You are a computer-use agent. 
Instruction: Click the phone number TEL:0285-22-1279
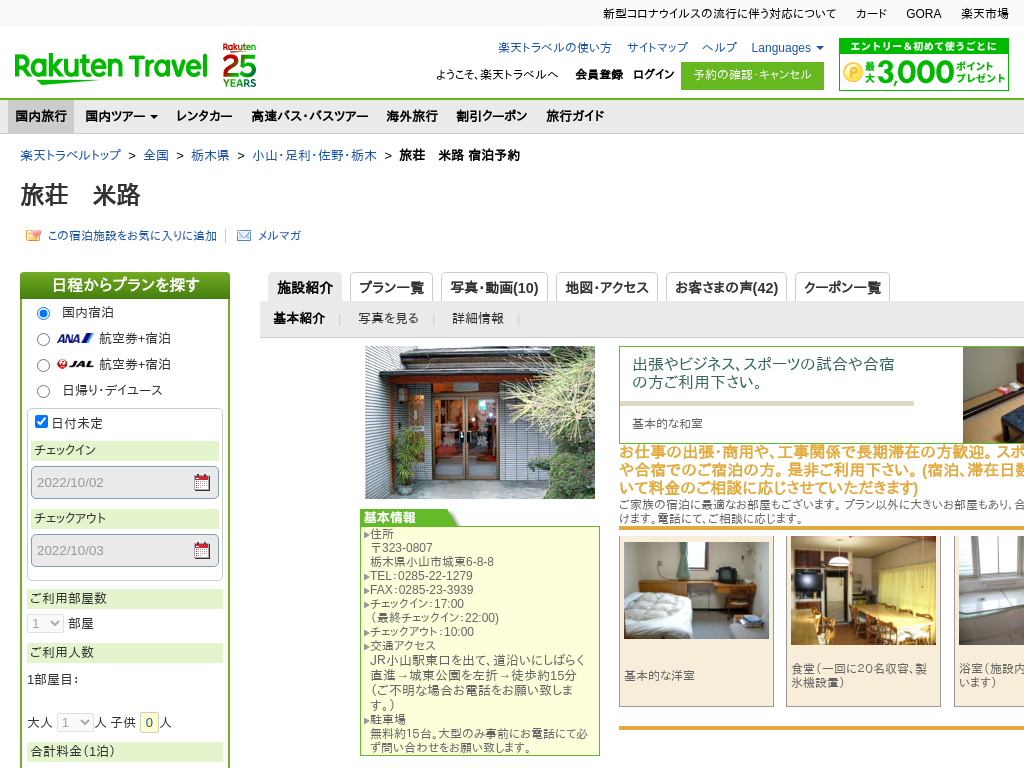click(421, 576)
